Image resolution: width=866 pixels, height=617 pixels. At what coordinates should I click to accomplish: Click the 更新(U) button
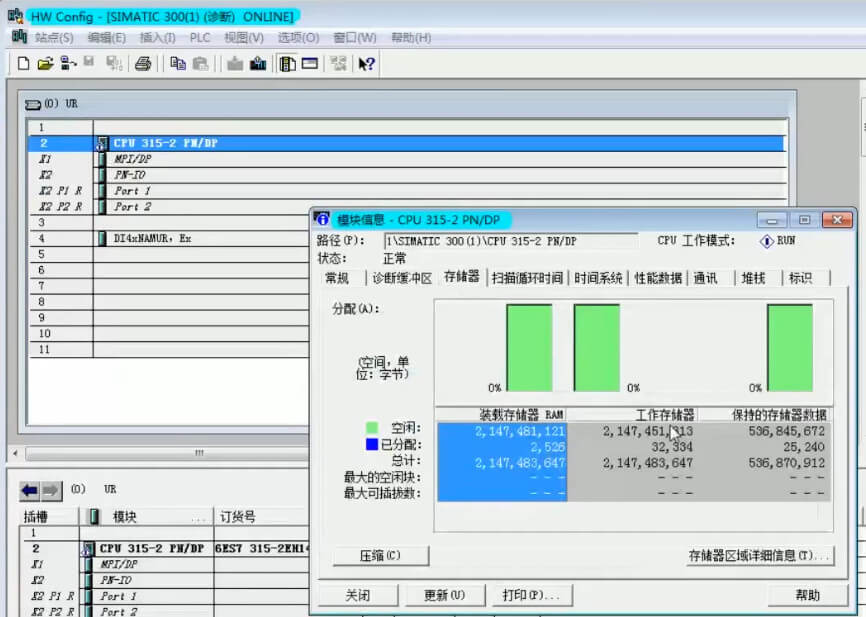click(x=445, y=595)
